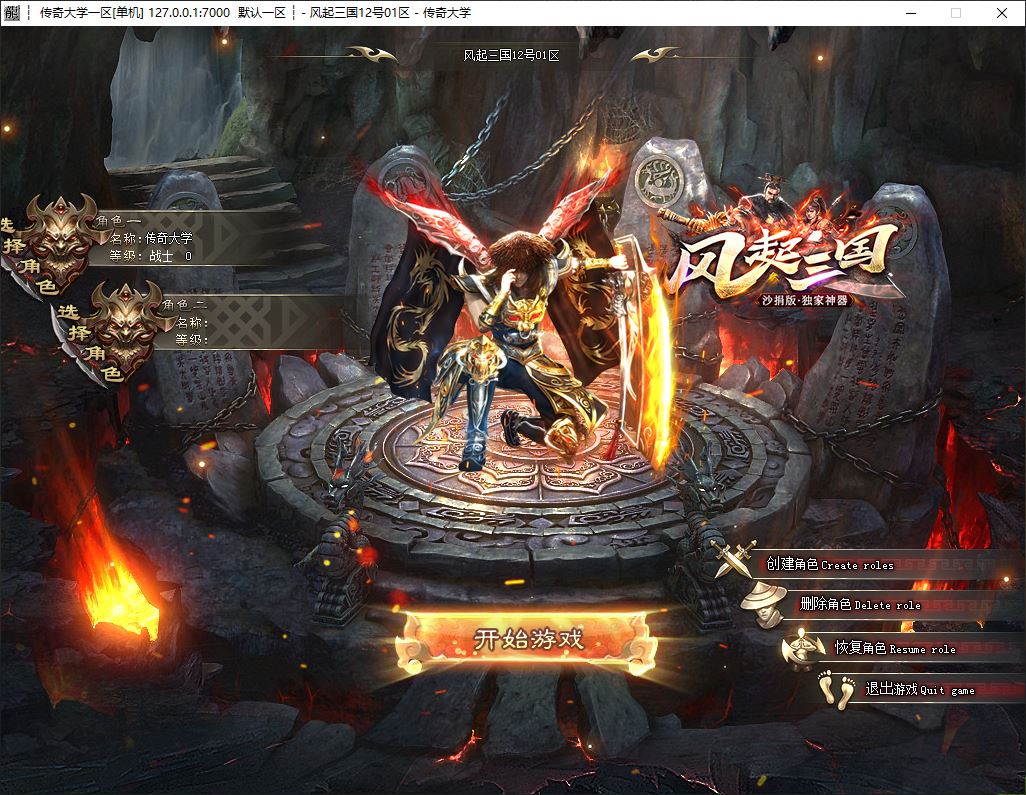Click the crossed swords icon beside Create roles
Screen dimensions: 1026x795
coord(734,560)
